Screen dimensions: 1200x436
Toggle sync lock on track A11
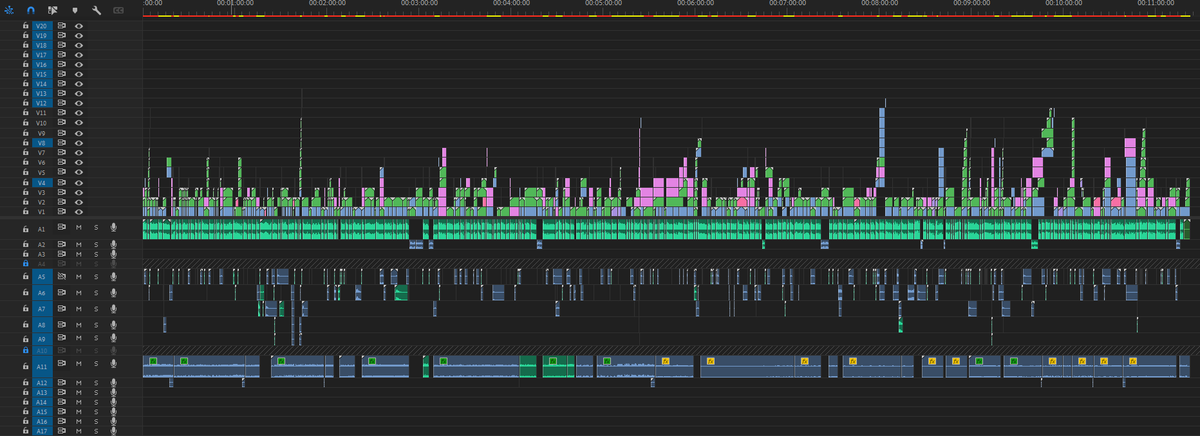(x=61, y=365)
